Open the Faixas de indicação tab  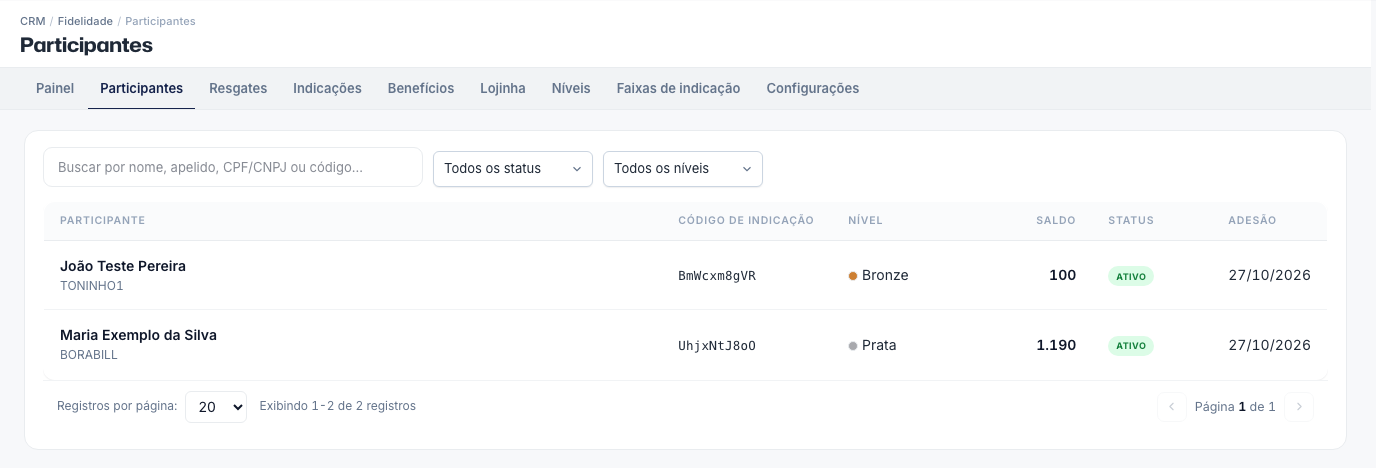click(x=679, y=88)
